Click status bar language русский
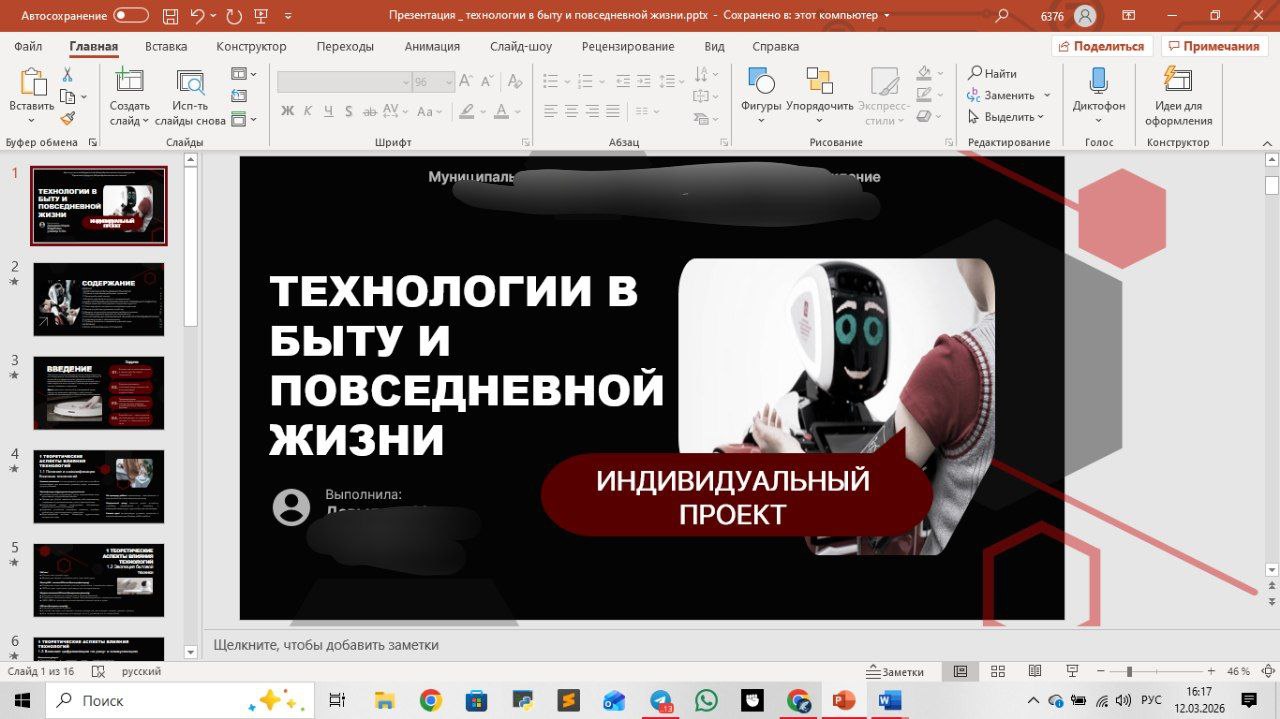 tap(142, 671)
